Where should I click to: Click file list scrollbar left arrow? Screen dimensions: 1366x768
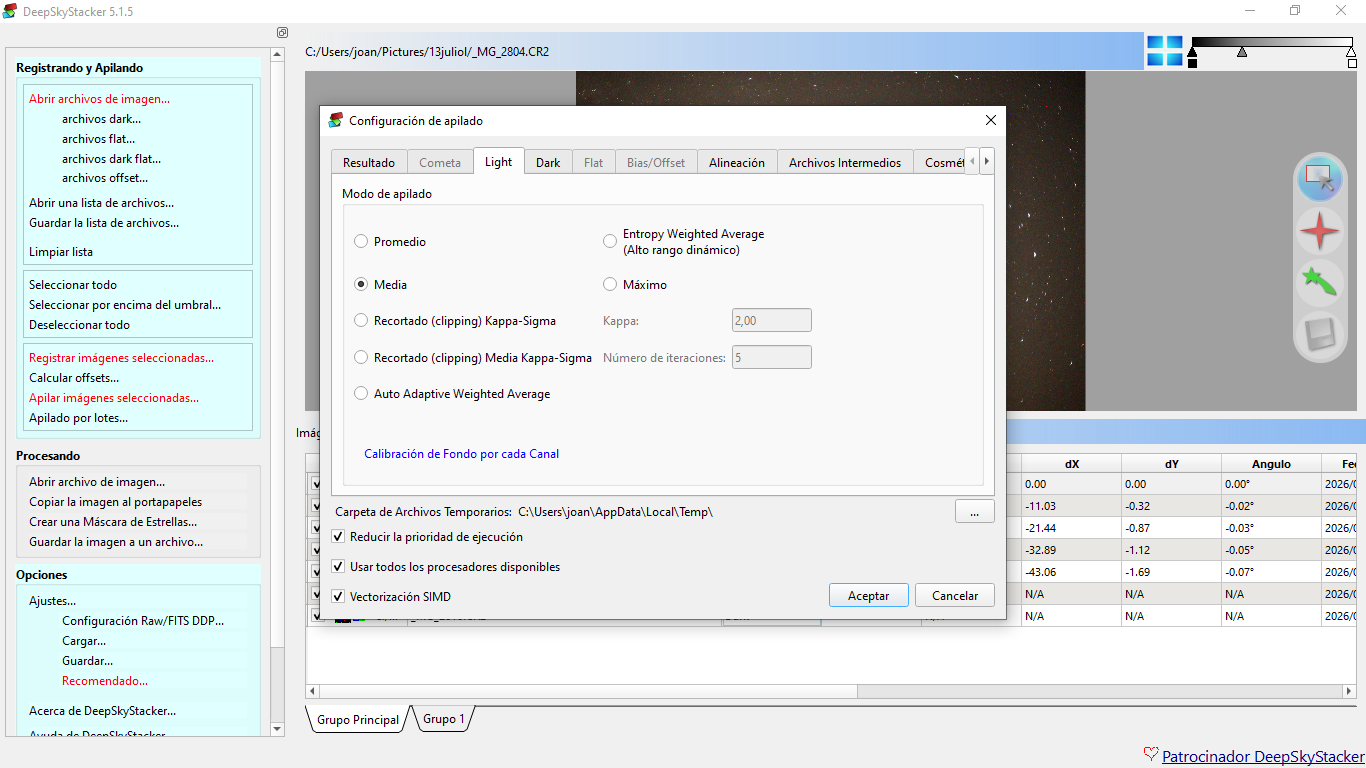tap(313, 691)
